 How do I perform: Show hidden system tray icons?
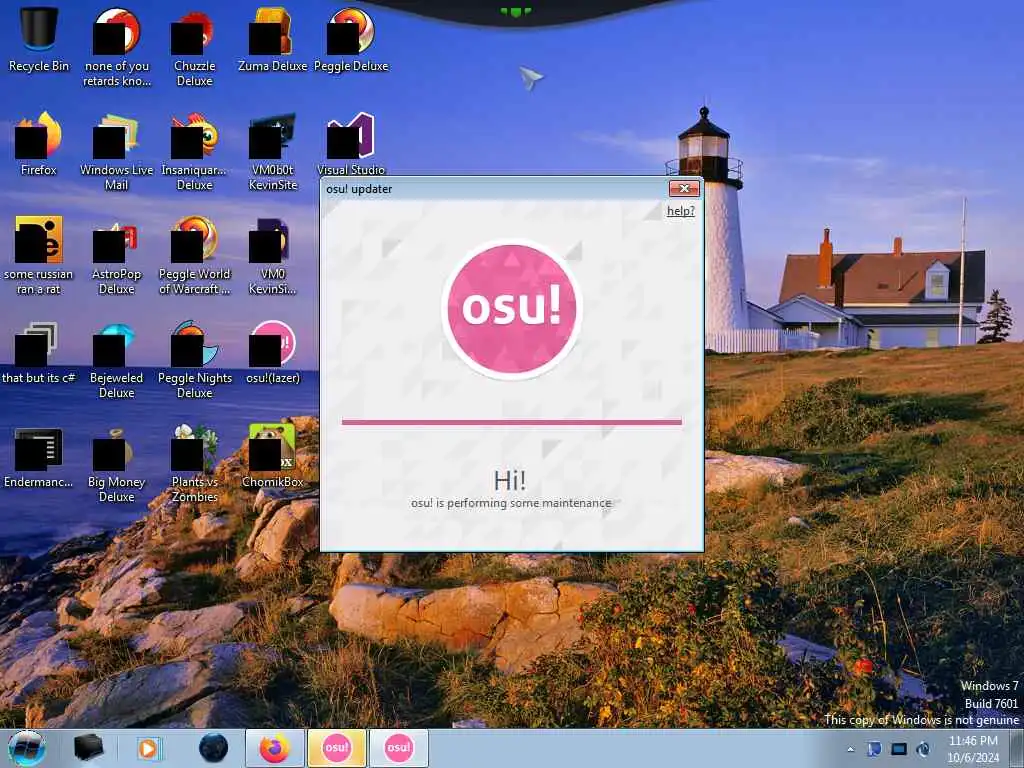point(850,749)
